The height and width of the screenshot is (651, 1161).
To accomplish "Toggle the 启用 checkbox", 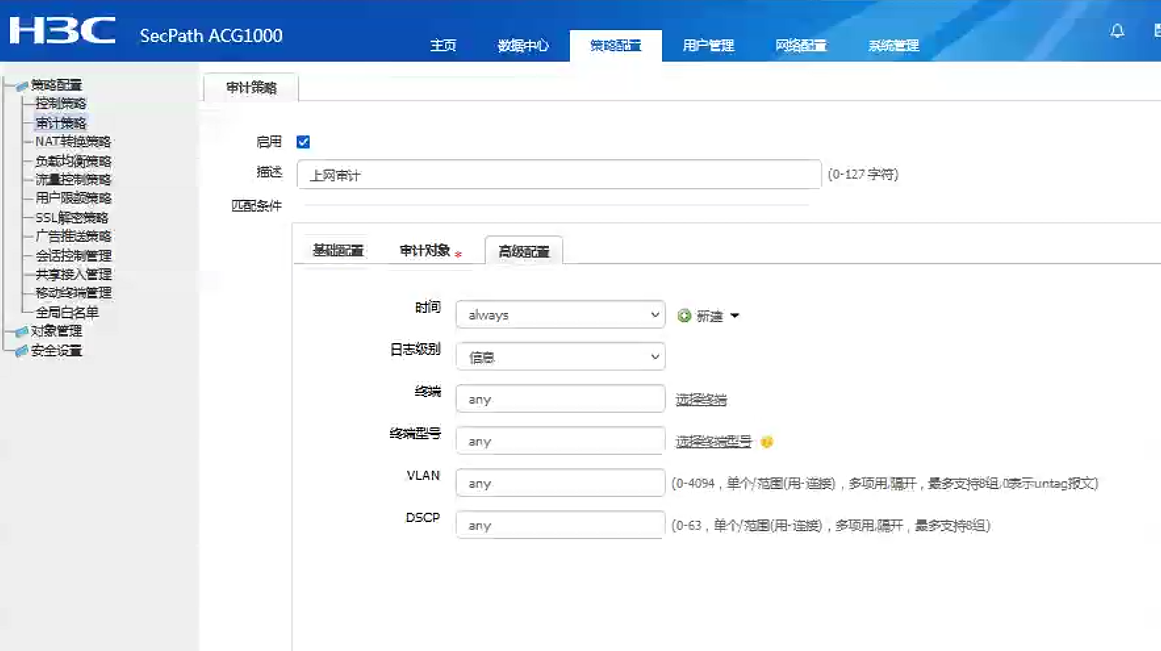I will click(x=303, y=141).
